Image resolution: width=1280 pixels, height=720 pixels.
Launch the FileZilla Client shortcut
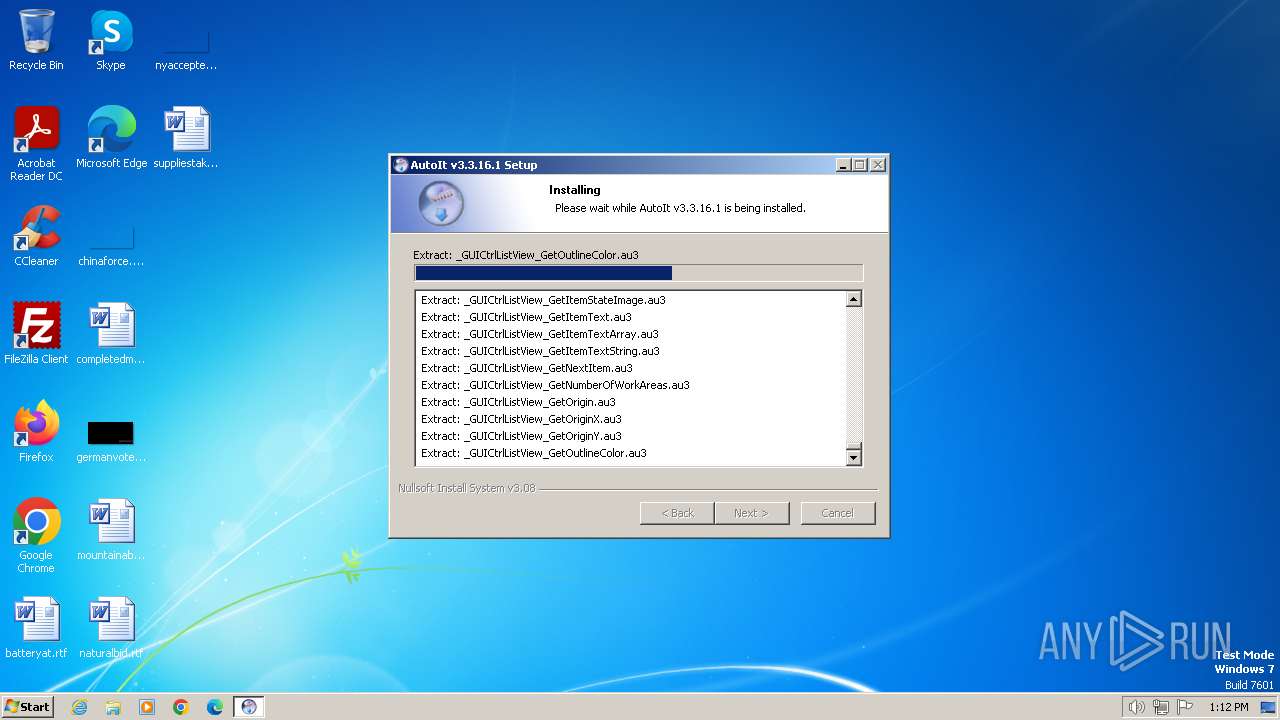pos(36,333)
